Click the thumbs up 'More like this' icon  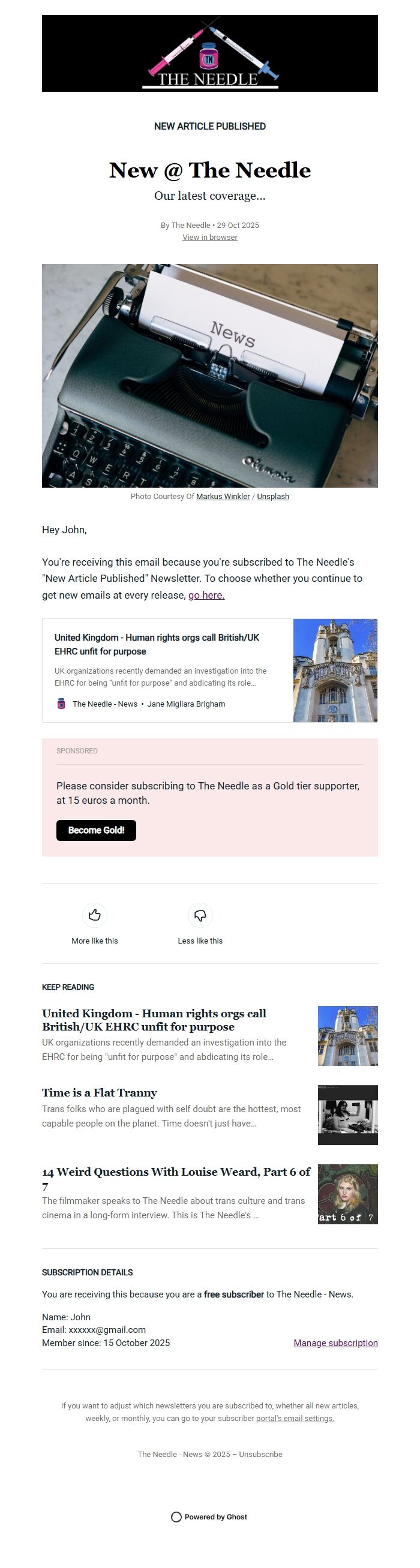pos(94,915)
